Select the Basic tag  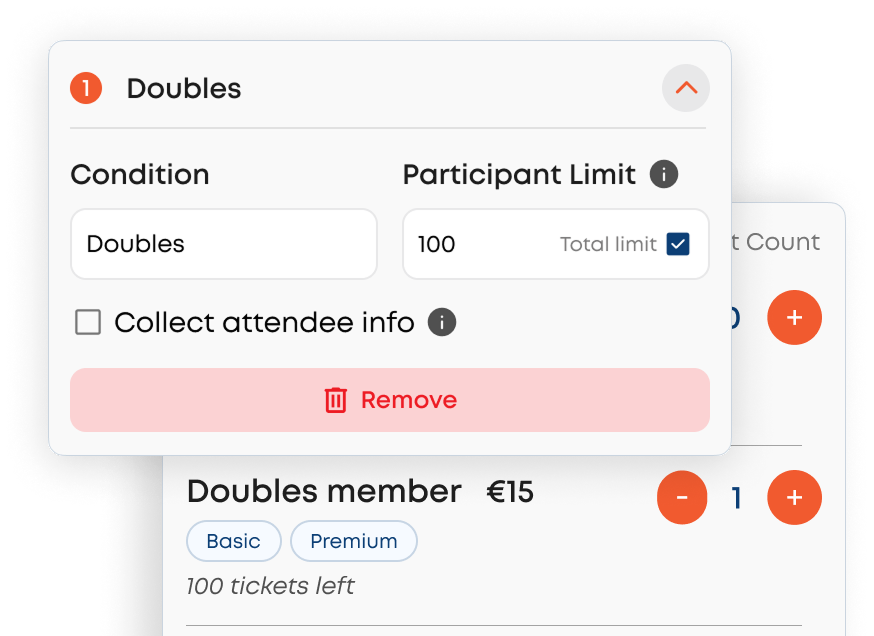tap(233, 541)
